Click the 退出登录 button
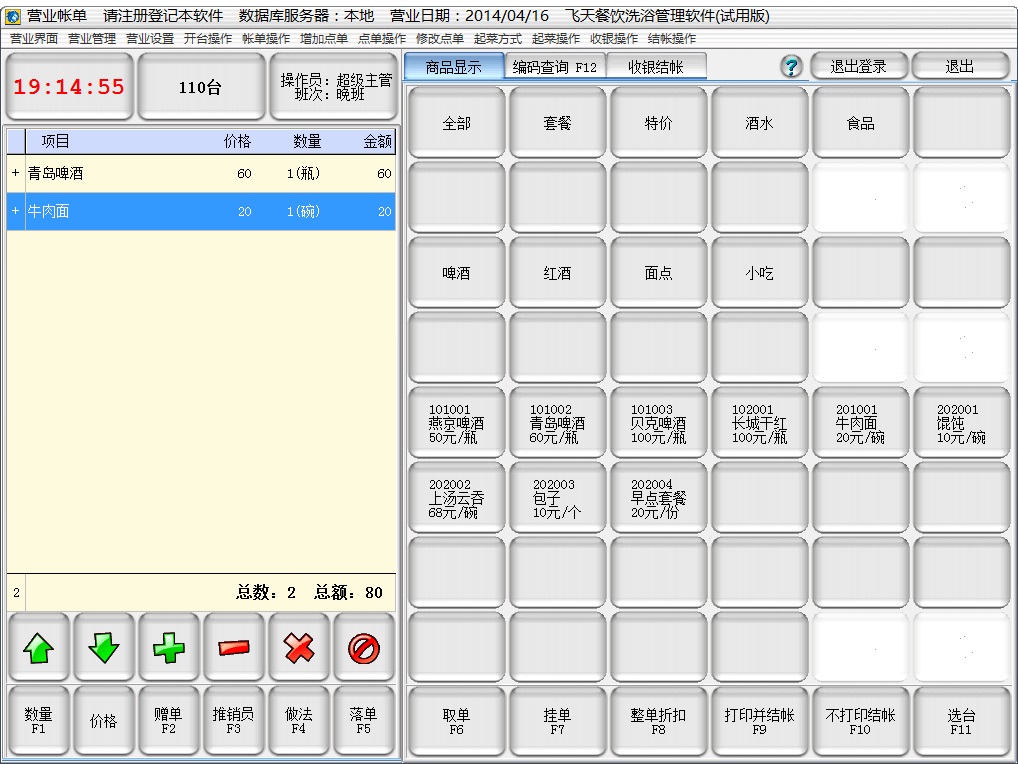Viewport: 1018px width, 764px height. click(858, 67)
